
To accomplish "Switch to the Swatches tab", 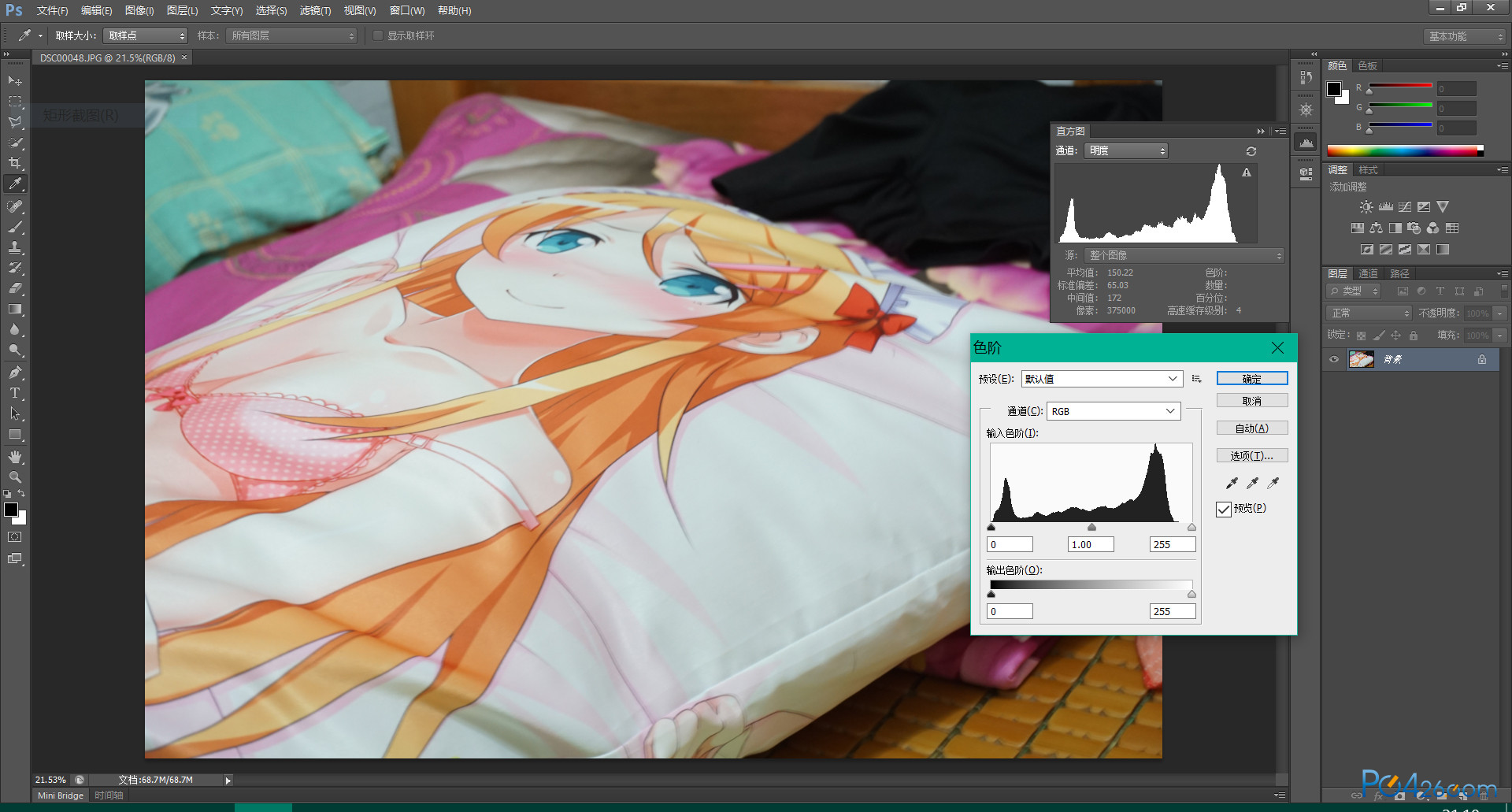I will (x=1368, y=65).
